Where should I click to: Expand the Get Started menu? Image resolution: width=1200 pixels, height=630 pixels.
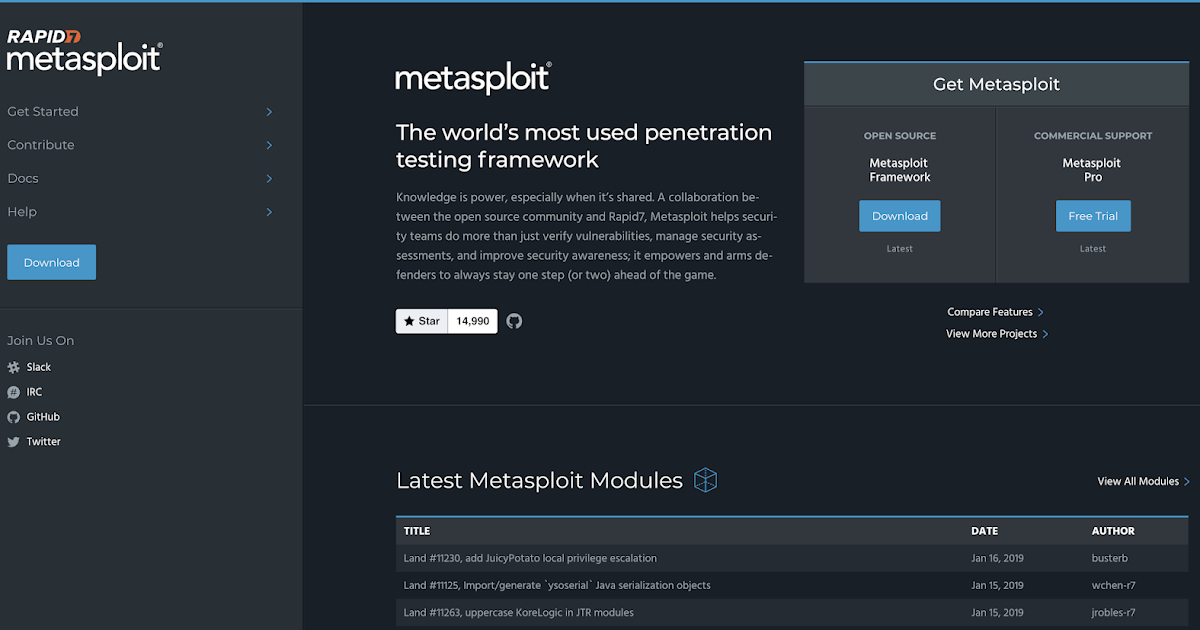pyautogui.click(x=268, y=112)
